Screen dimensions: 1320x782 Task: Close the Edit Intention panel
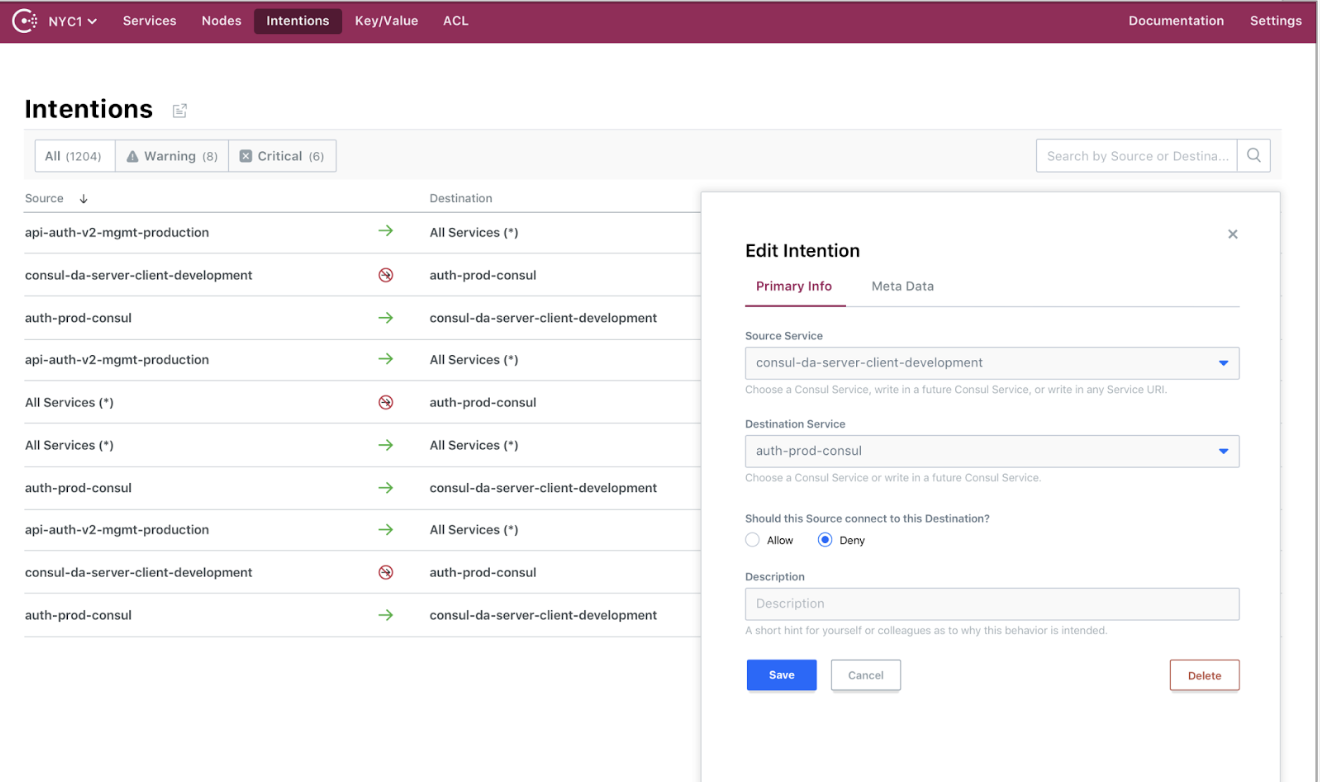pos(1232,234)
